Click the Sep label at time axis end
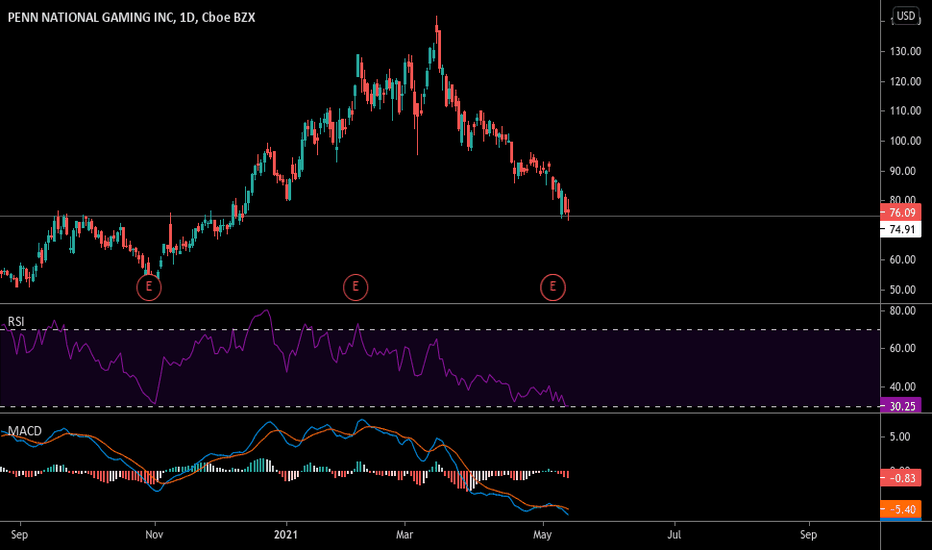 [808, 535]
